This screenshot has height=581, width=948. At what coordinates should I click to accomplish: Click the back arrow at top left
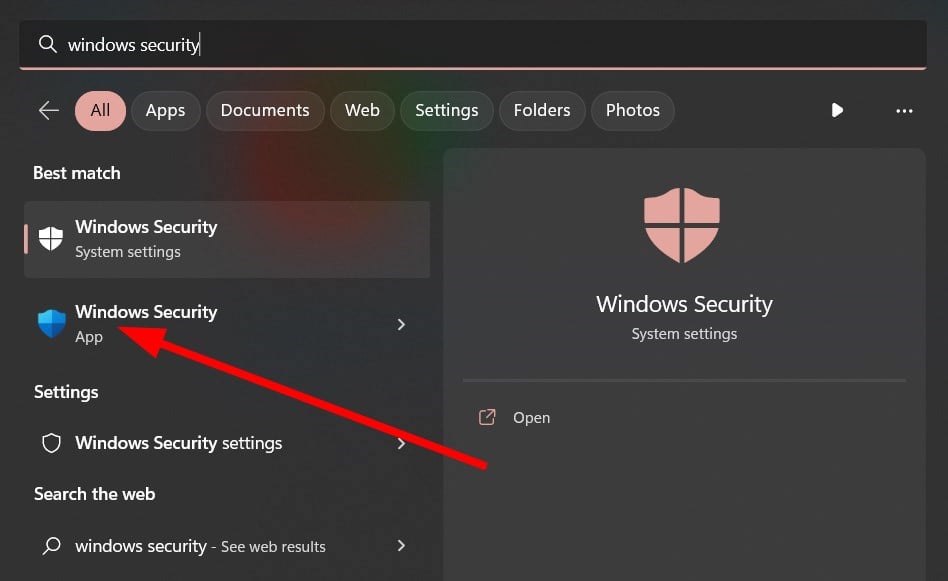tap(48, 111)
